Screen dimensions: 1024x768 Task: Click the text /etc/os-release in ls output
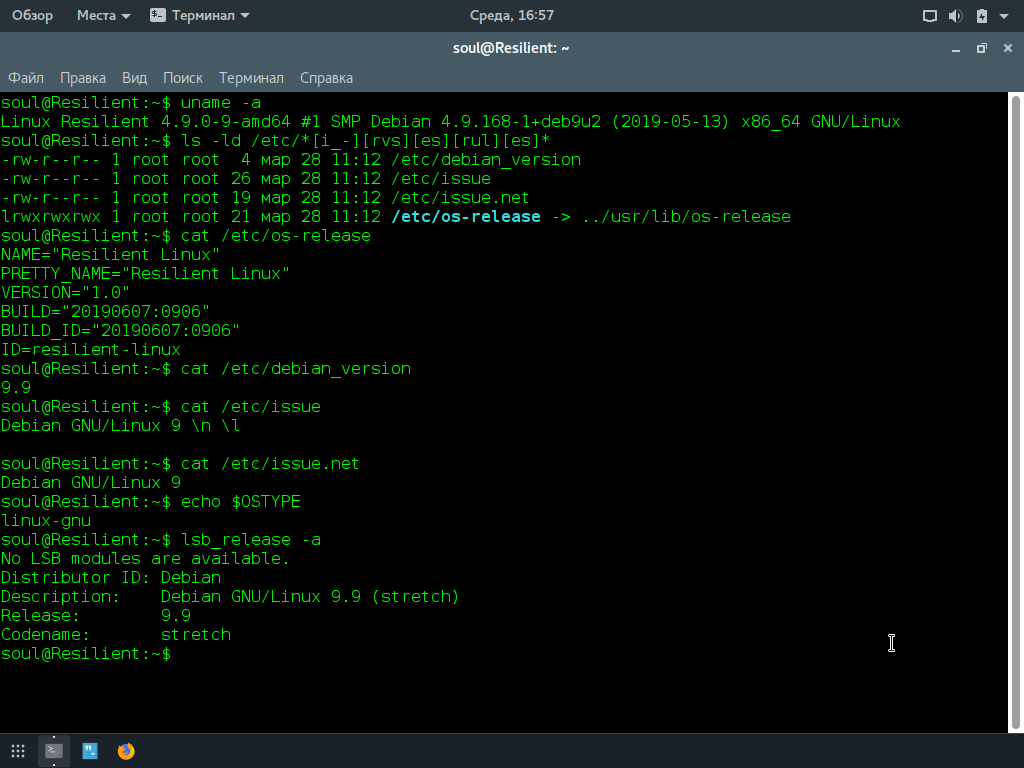(466, 217)
